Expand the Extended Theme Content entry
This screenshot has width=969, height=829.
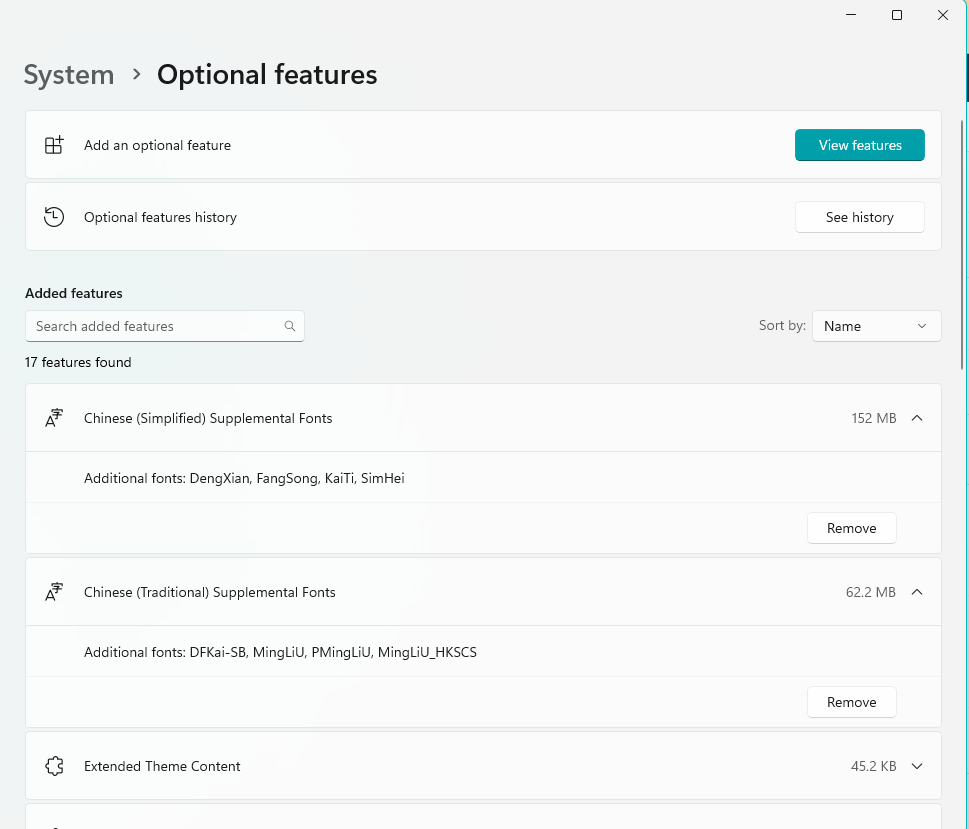pyautogui.click(x=917, y=767)
